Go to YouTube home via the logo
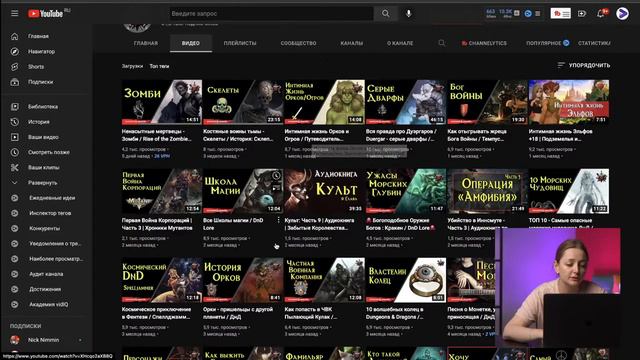 pos(46,13)
